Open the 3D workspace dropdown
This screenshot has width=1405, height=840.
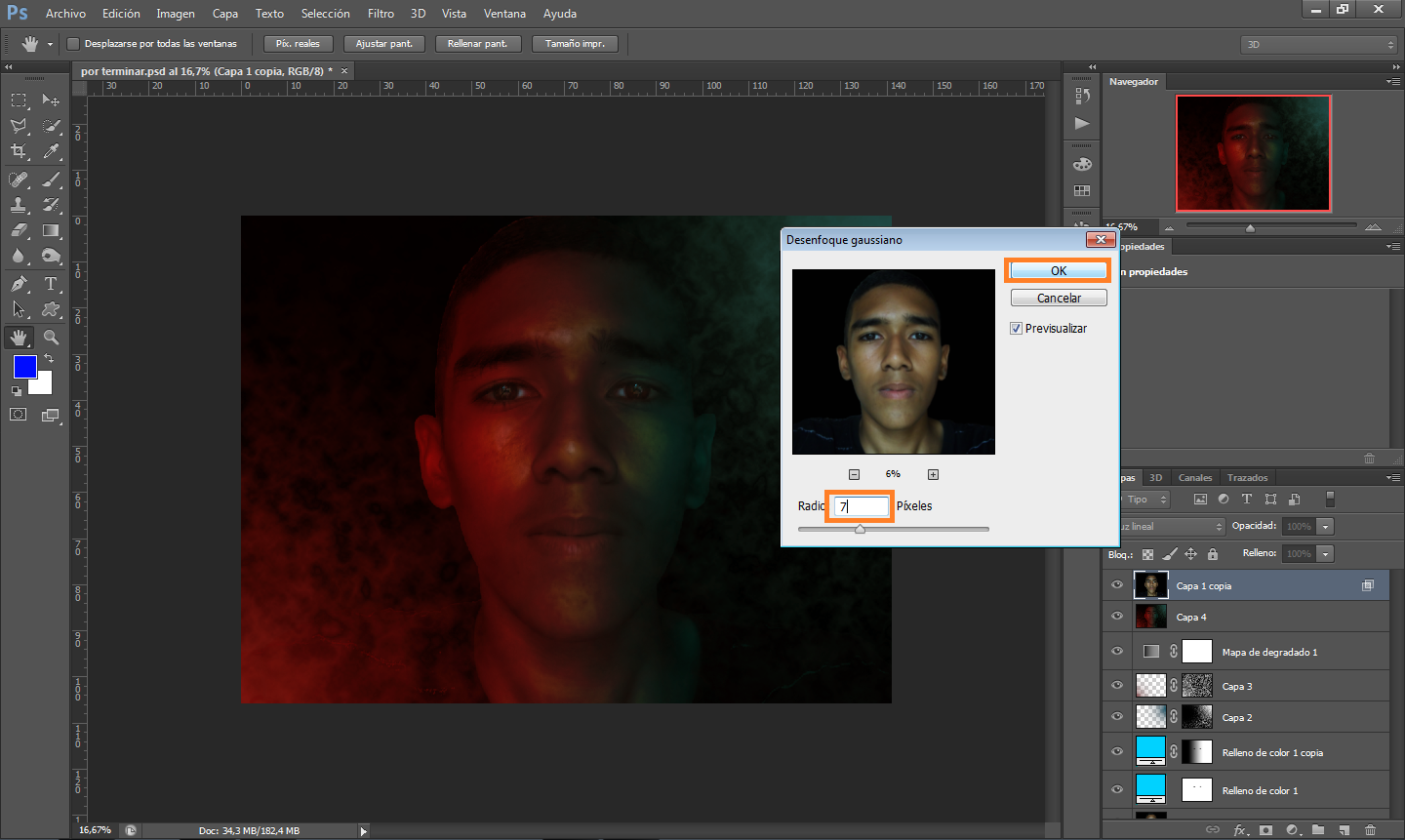(x=1319, y=44)
